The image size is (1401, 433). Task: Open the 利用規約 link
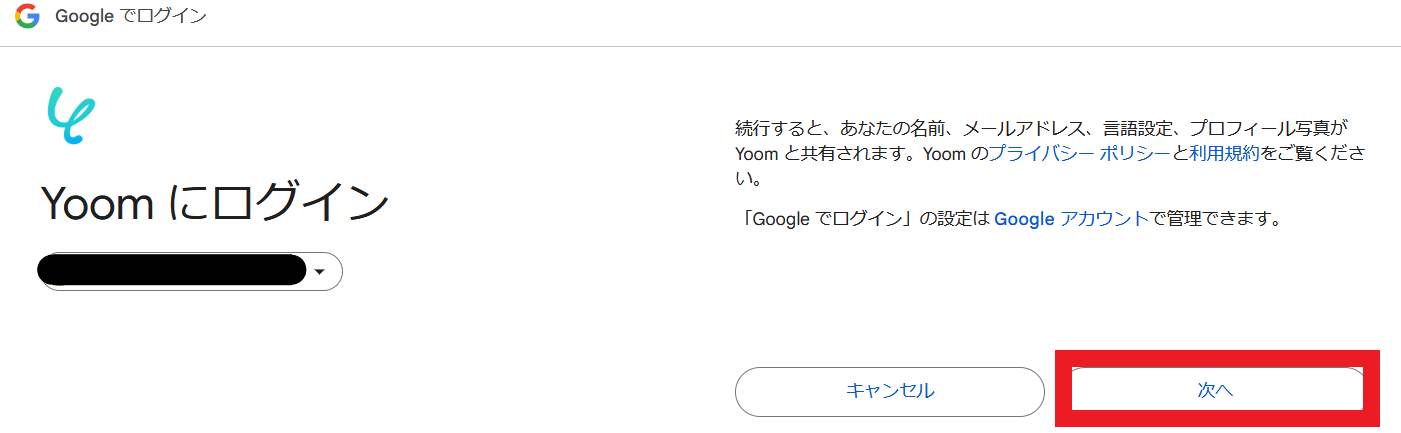pyautogui.click(x=1224, y=154)
